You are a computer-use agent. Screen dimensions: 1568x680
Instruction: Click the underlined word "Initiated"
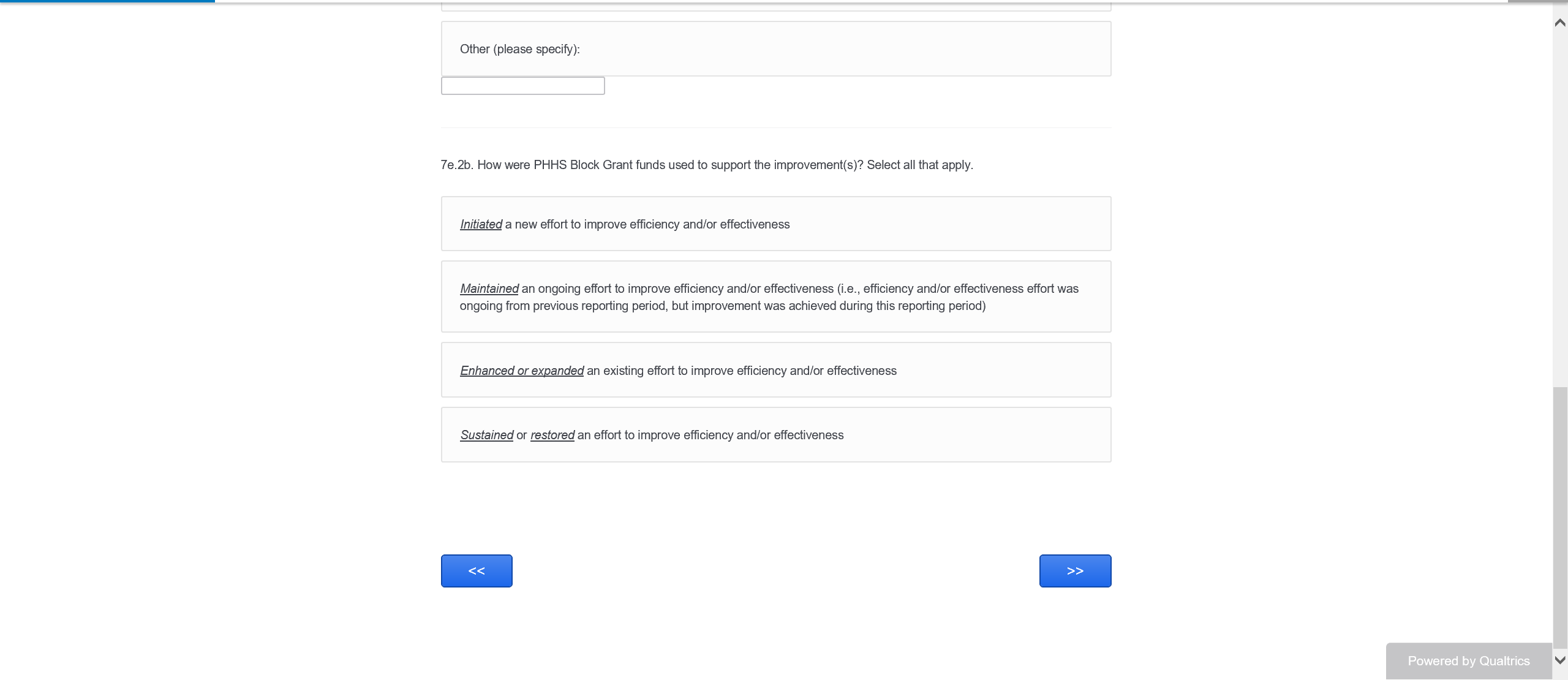tap(481, 224)
